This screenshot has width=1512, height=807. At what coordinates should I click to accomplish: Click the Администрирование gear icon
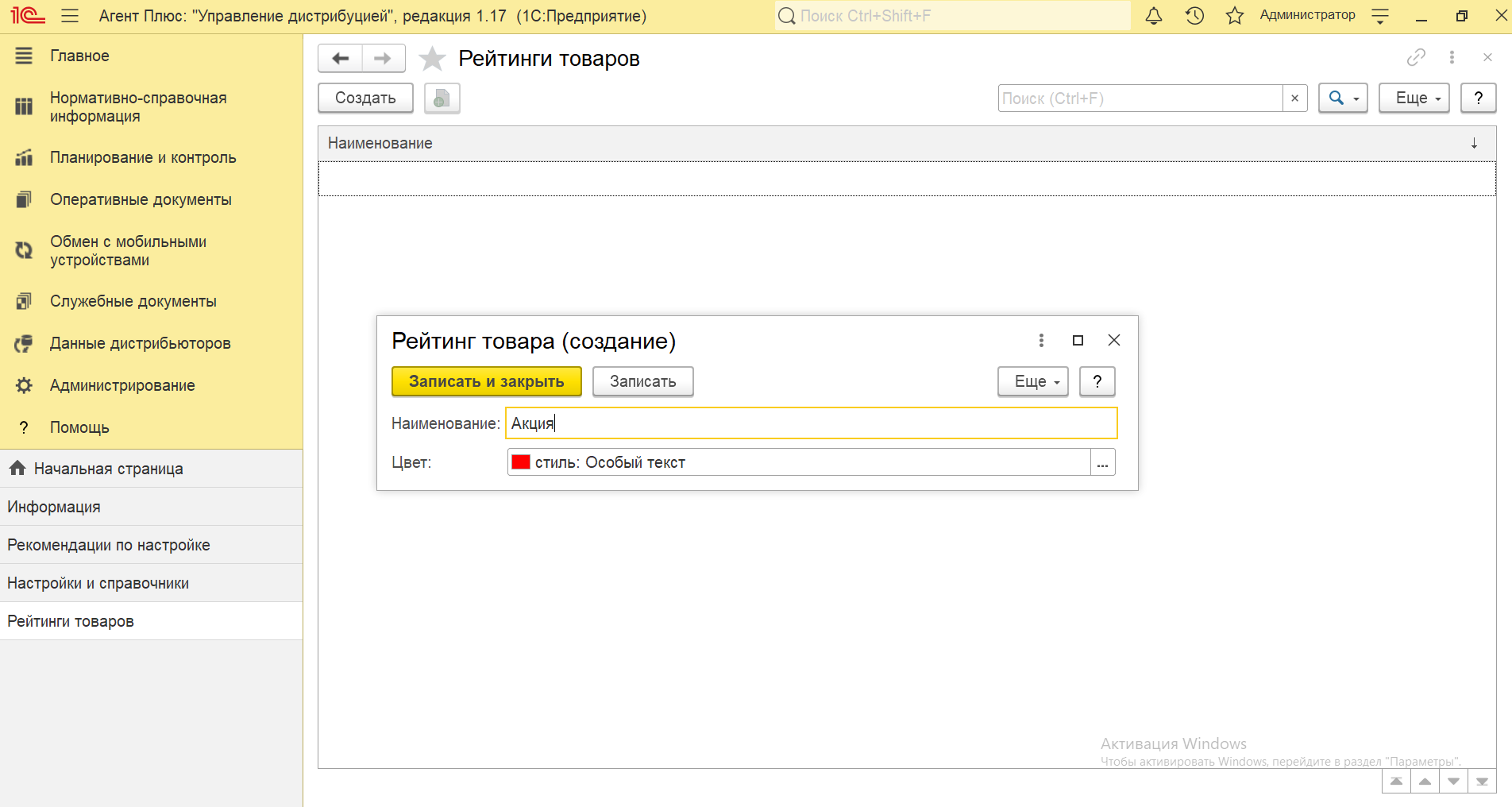click(x=24, y=385)
